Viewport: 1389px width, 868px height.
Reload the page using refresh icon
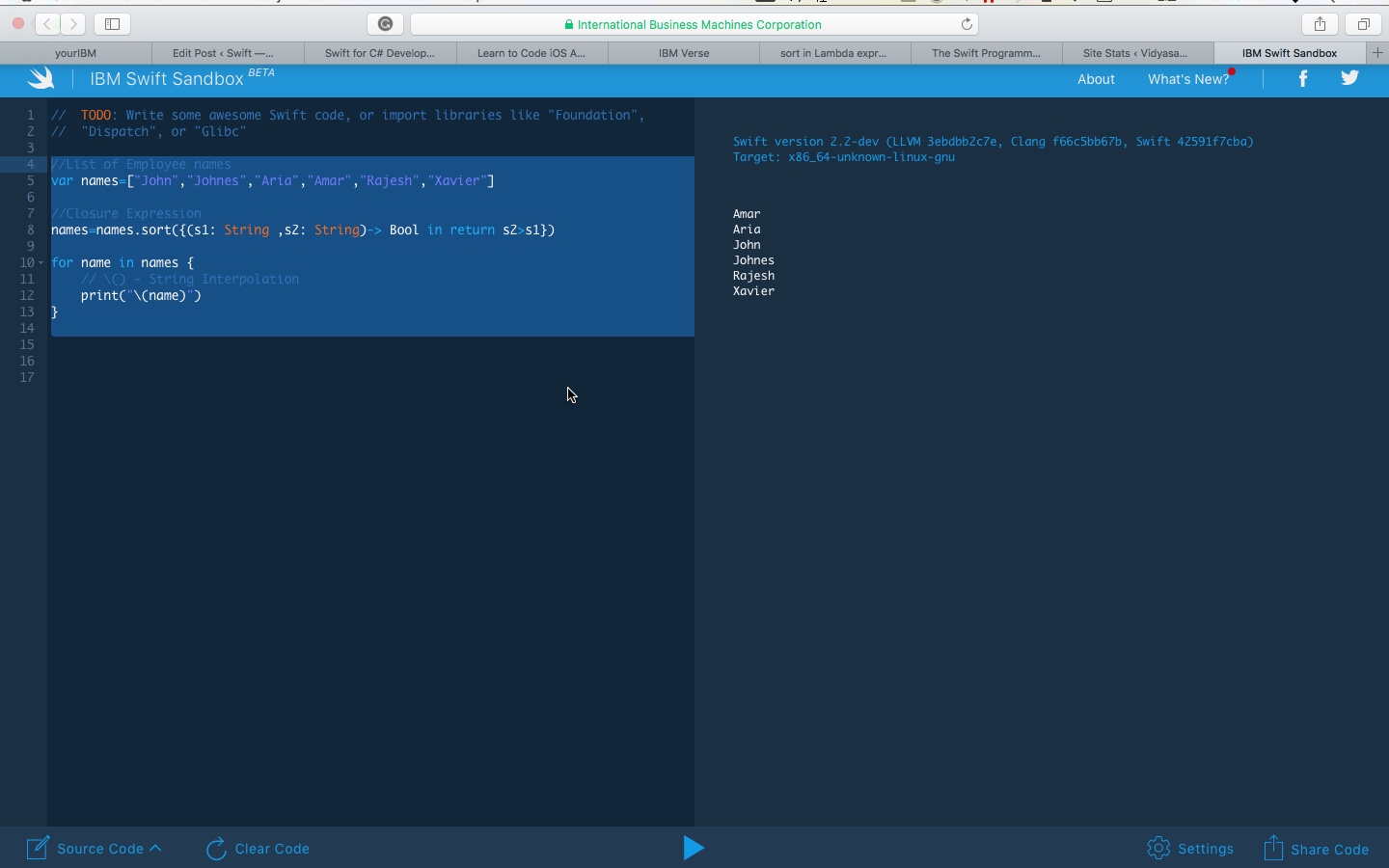(x=967, y=24)
